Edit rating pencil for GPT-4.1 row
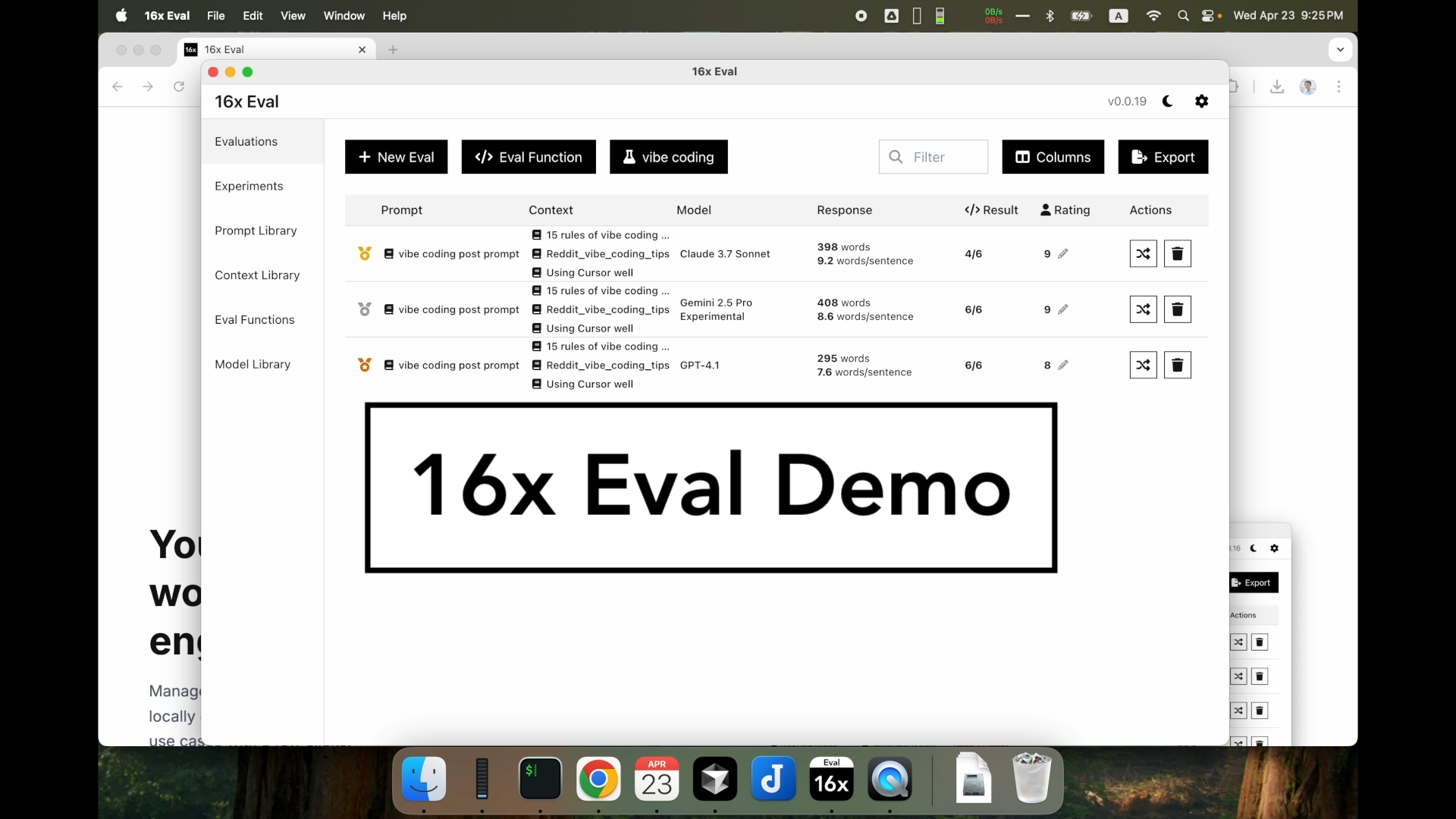Viewport: 1456px width, 819px height. click(x=1063, y=365)
